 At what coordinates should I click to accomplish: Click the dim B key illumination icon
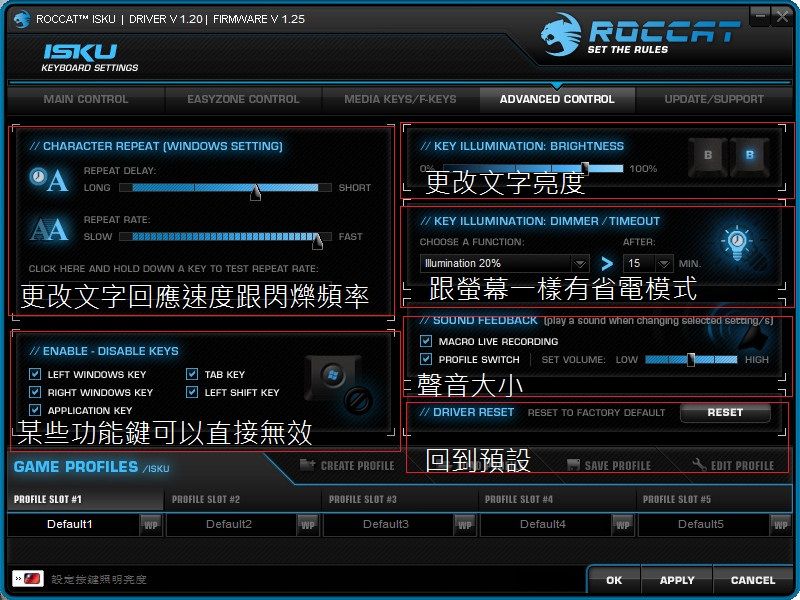pos(708,156)
